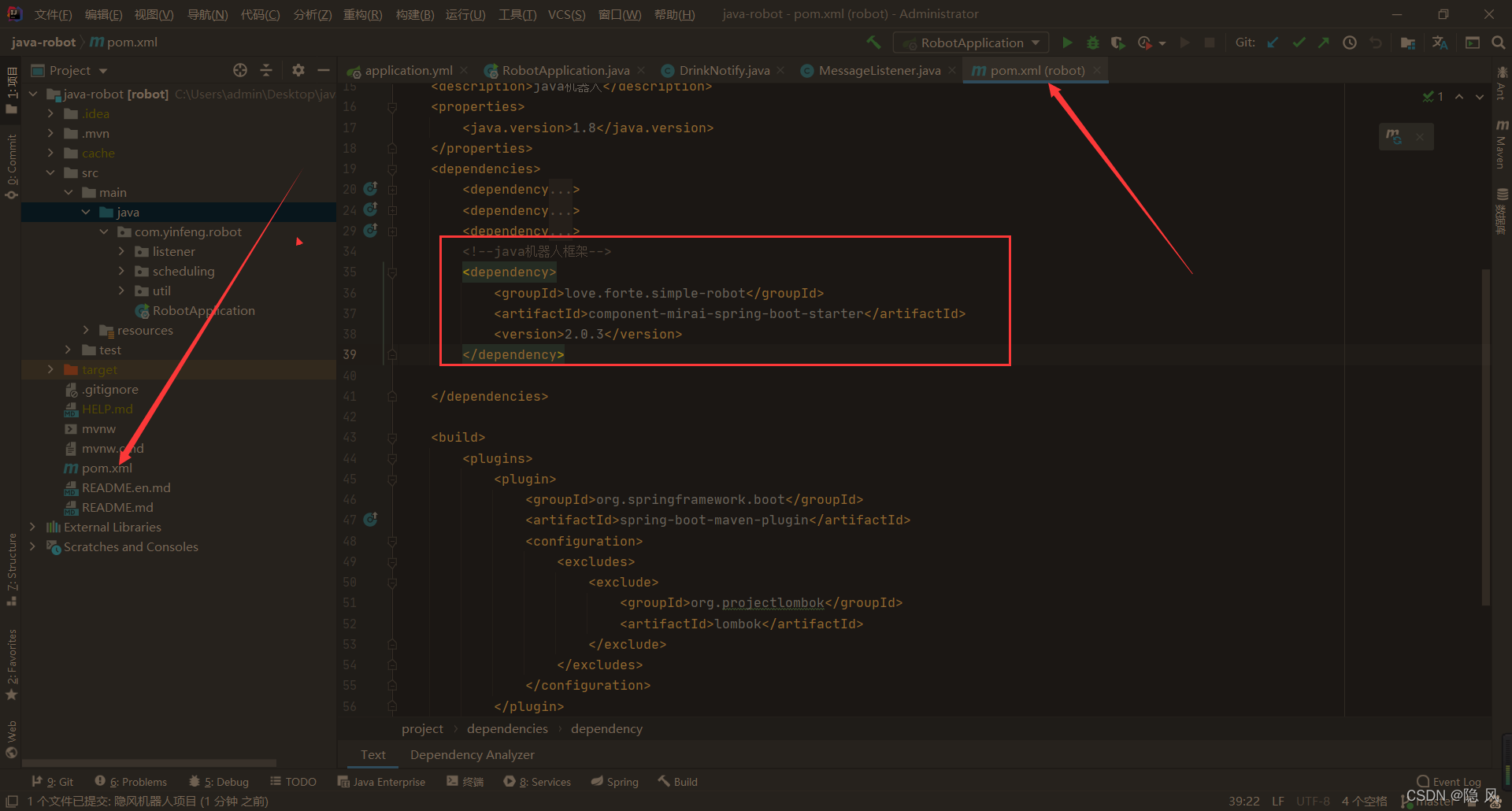Open the Spring tool window
The height and width of the screenshot is (811, 1512).
coord(615,782)
